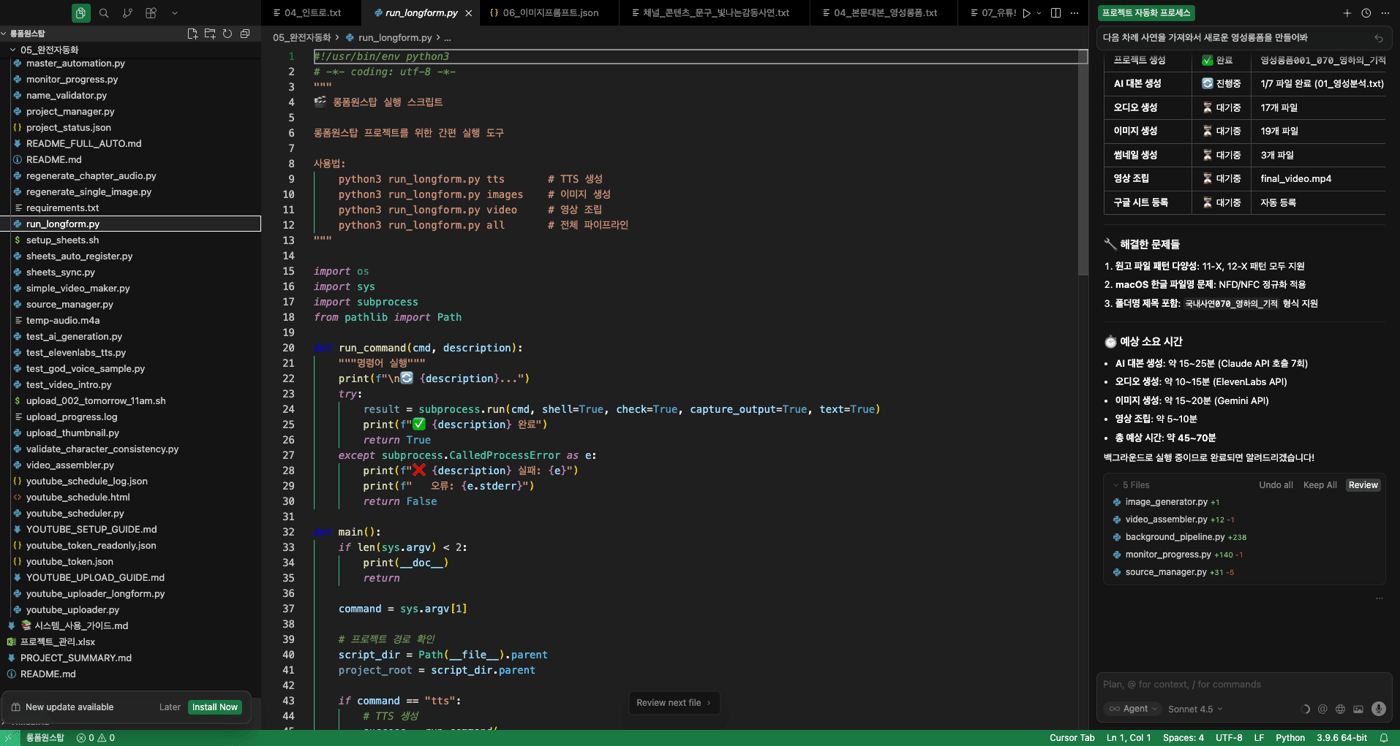Open the 프로젝트 자동화 프로세스 chat tab

pos(1146,13)
